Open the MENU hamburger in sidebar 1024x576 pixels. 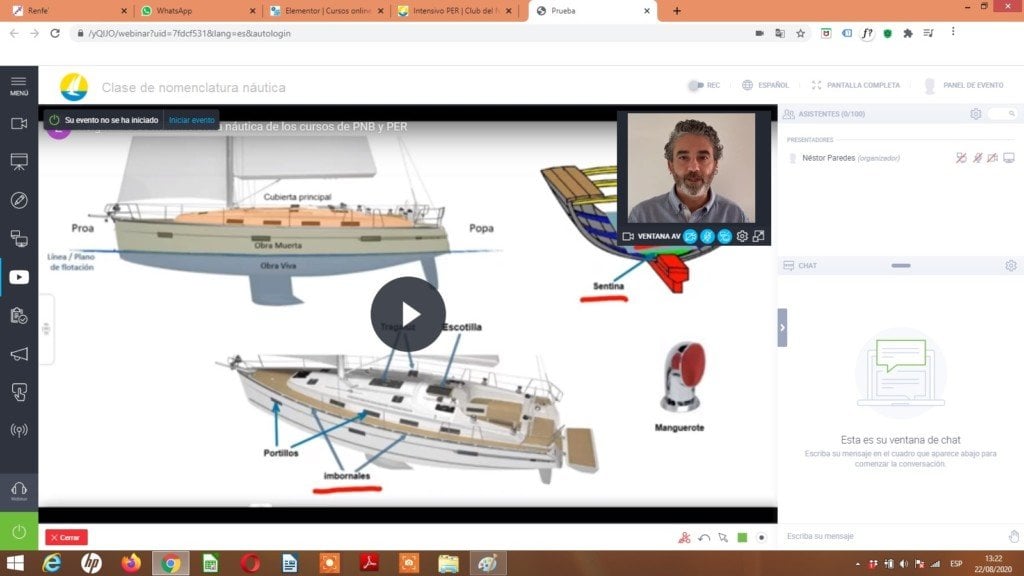[x=19, y=86]
